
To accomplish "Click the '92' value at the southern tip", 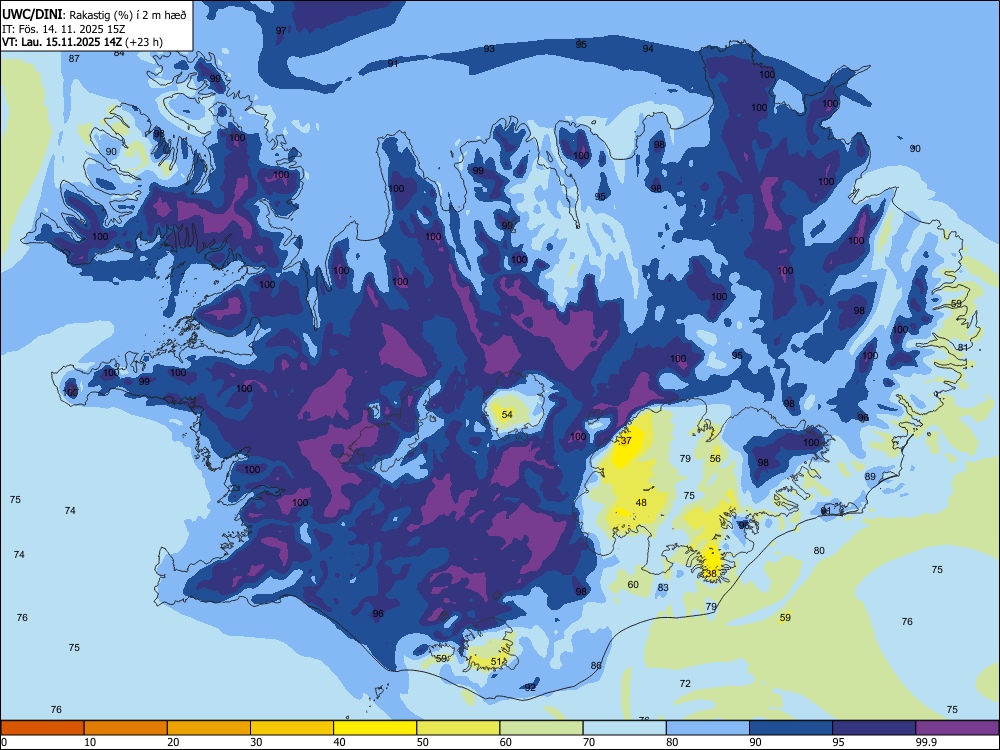I will 530,688.
